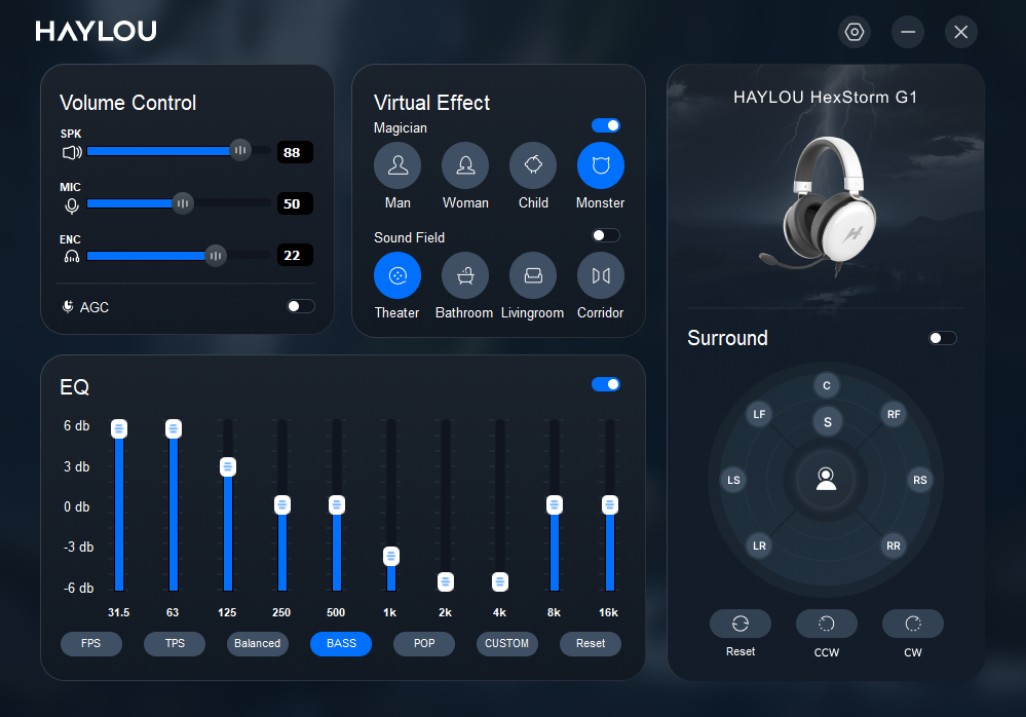Enable the Surround sound toggle
Screen dimensions: 1026x717
941,338
